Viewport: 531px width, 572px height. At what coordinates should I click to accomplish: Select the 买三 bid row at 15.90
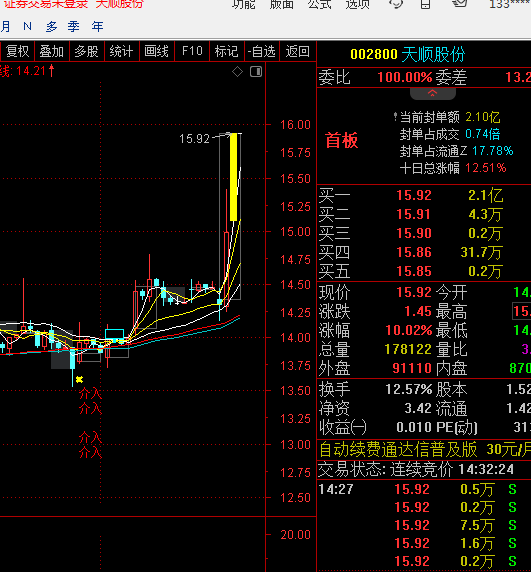click(x=424, y=233)
